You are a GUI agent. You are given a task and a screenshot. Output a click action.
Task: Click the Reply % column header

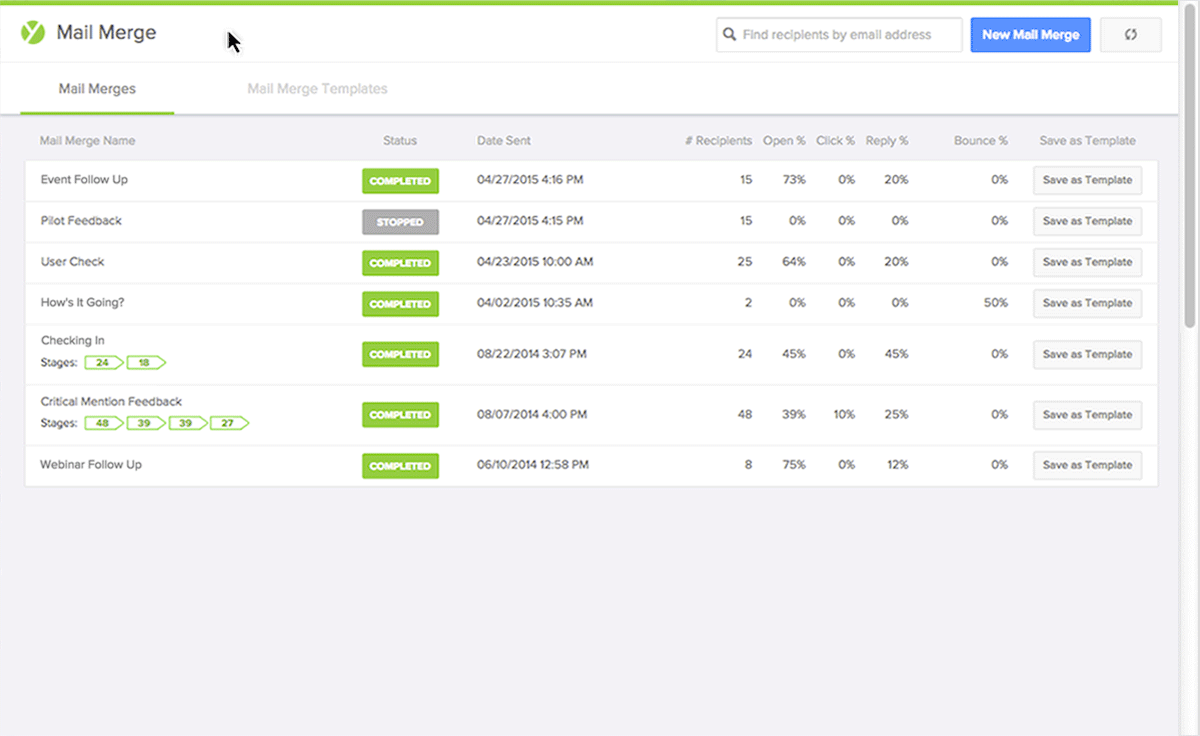point(887,141)
